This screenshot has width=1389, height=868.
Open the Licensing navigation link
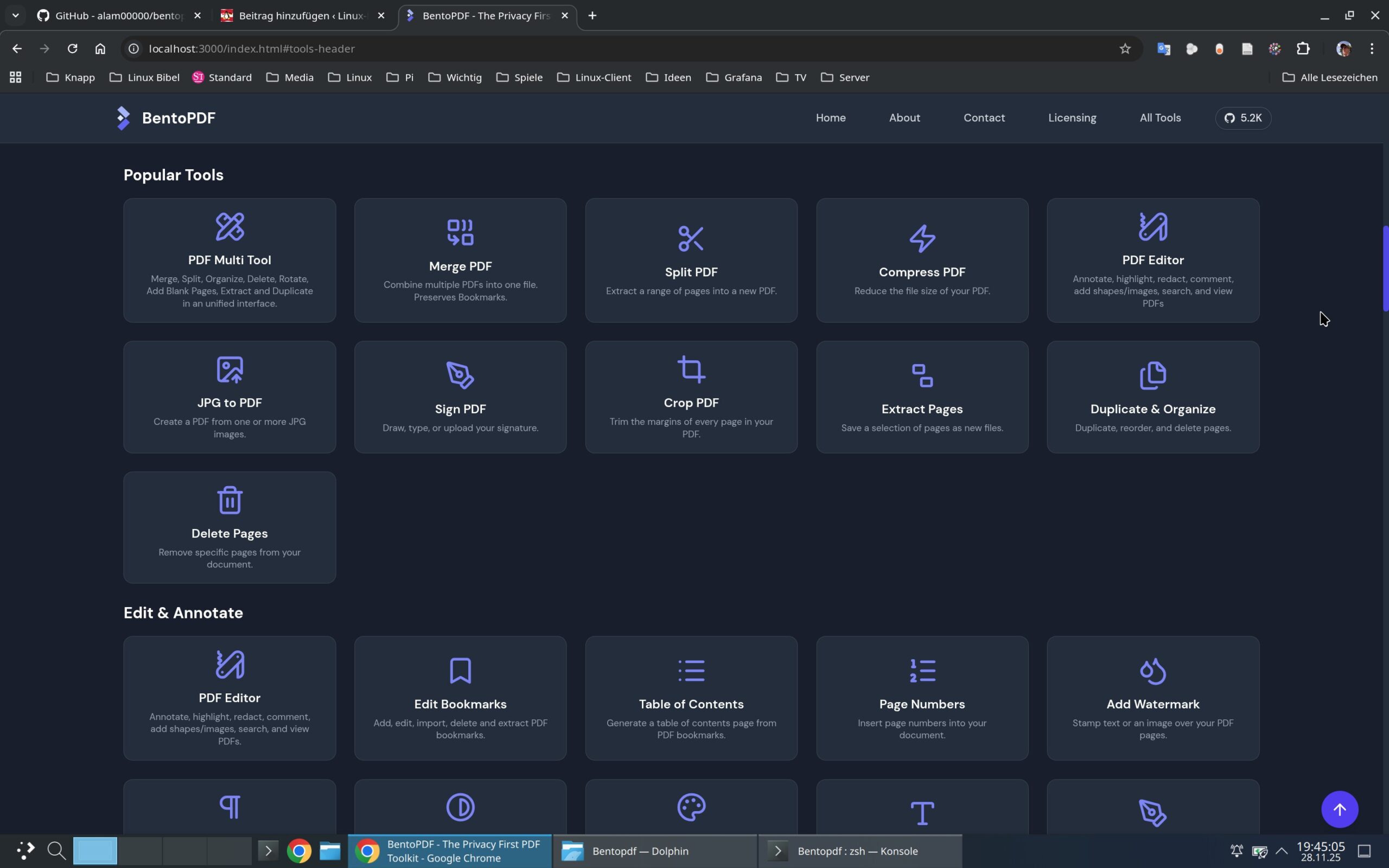point(1072,118)
